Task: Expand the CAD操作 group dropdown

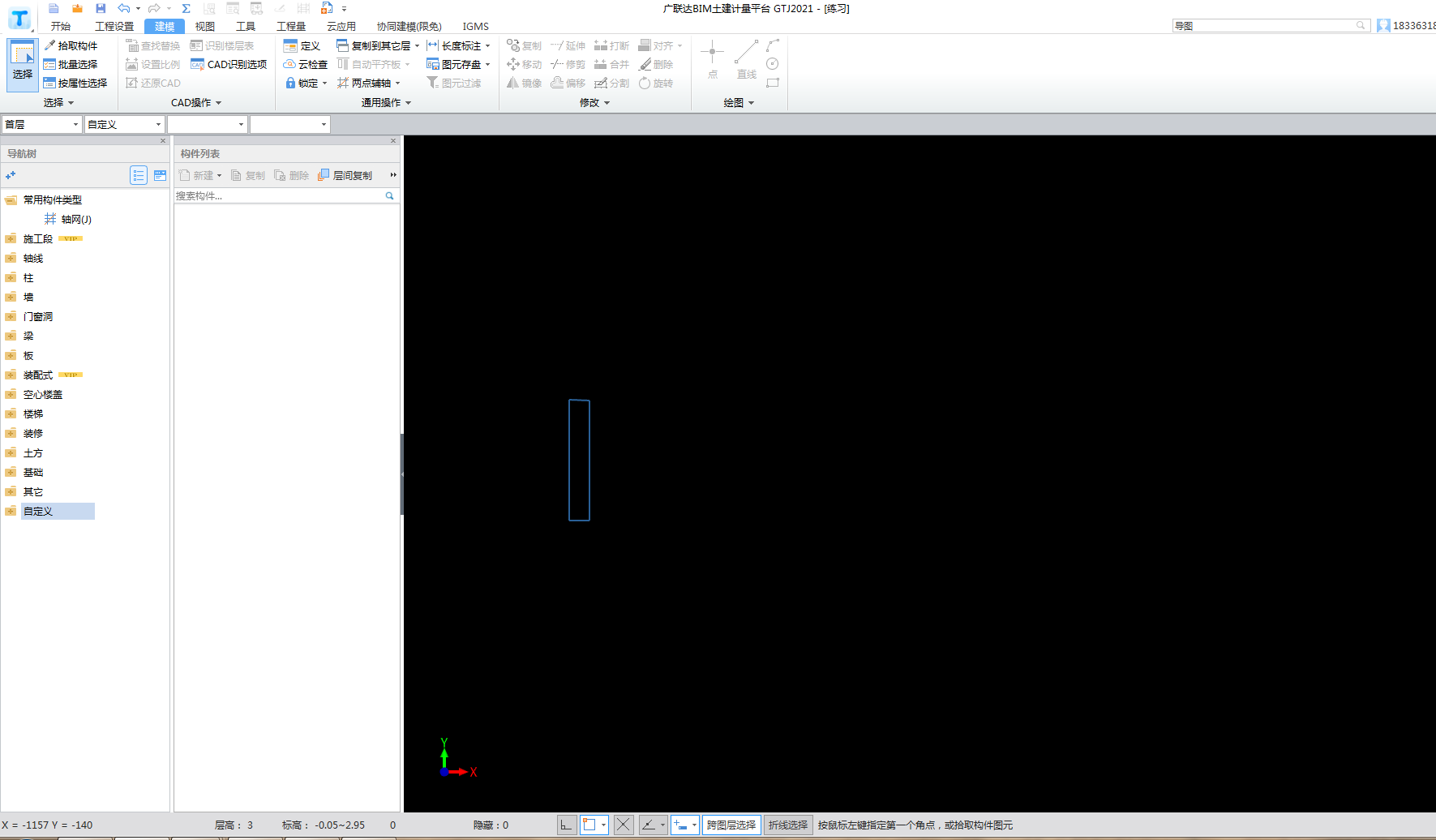Action: click(x=218, y=103)
